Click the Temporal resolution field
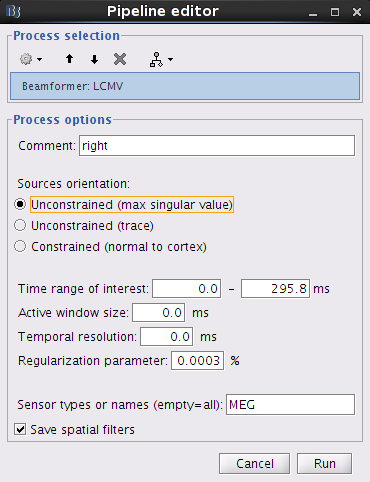 [x=166, y=337]
